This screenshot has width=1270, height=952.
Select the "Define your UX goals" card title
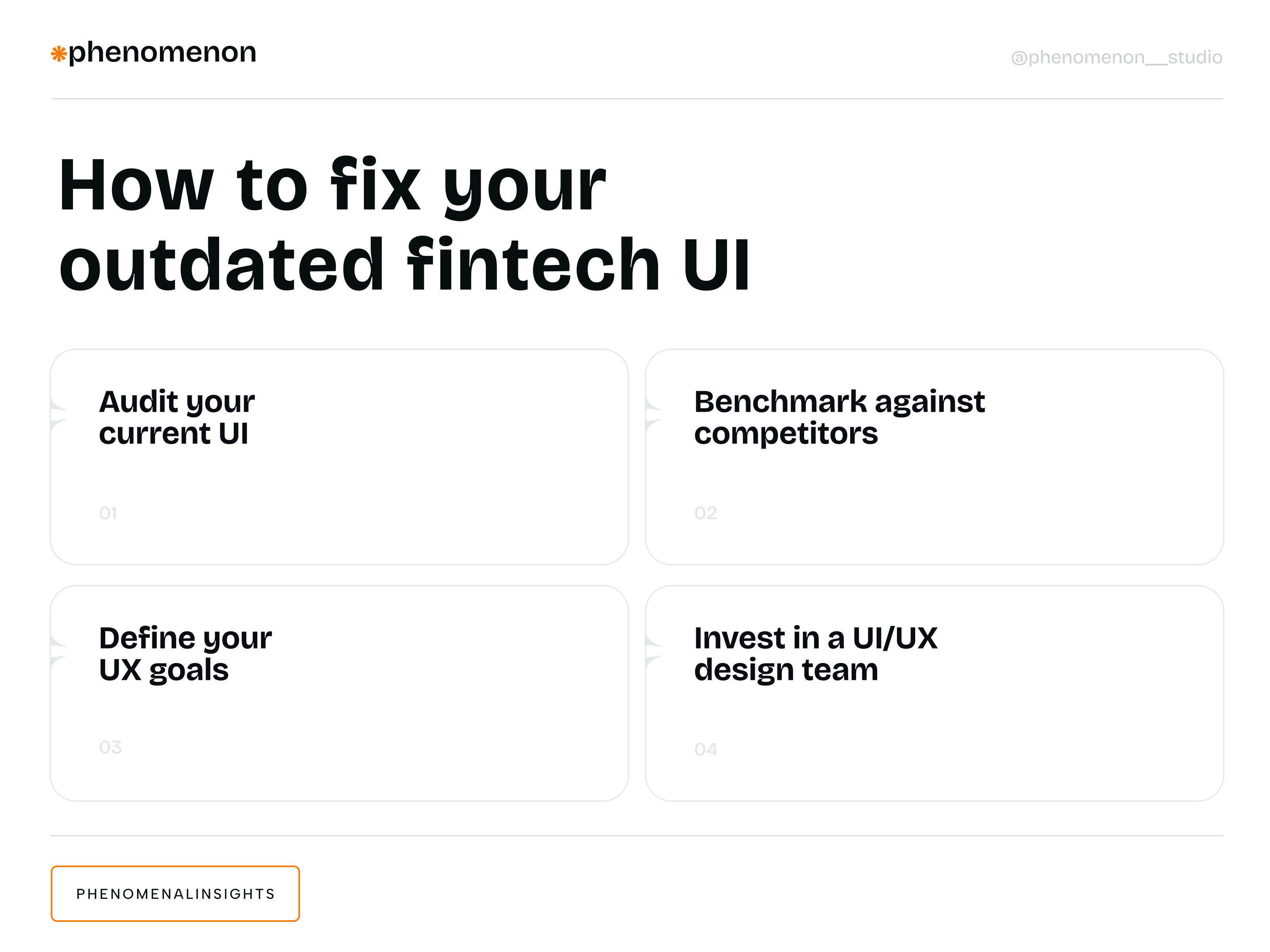coord(185,654)
